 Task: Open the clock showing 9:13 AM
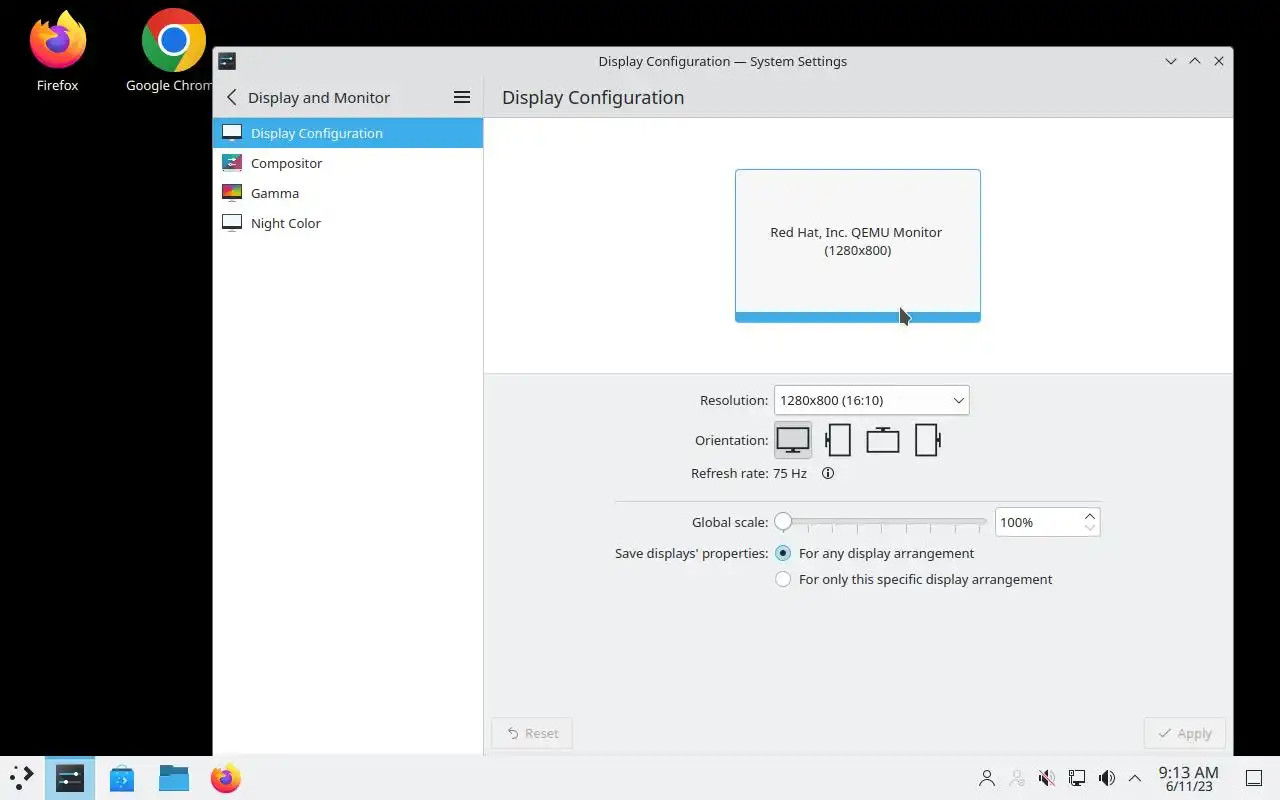point(1189,778)
